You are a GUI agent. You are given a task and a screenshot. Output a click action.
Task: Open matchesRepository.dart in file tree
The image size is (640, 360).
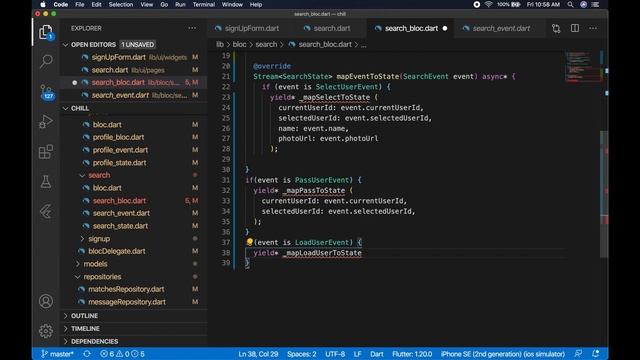tap(126, 289)
